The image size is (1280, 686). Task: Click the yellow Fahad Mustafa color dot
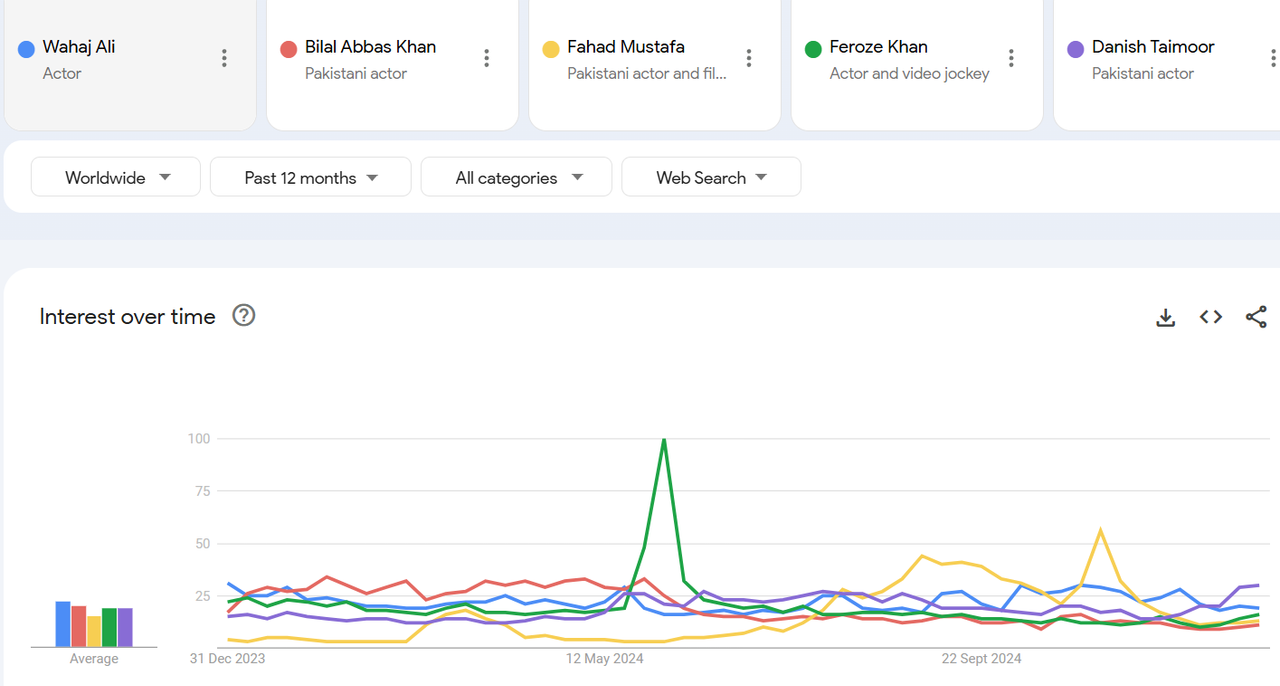[x=550, y=49]
